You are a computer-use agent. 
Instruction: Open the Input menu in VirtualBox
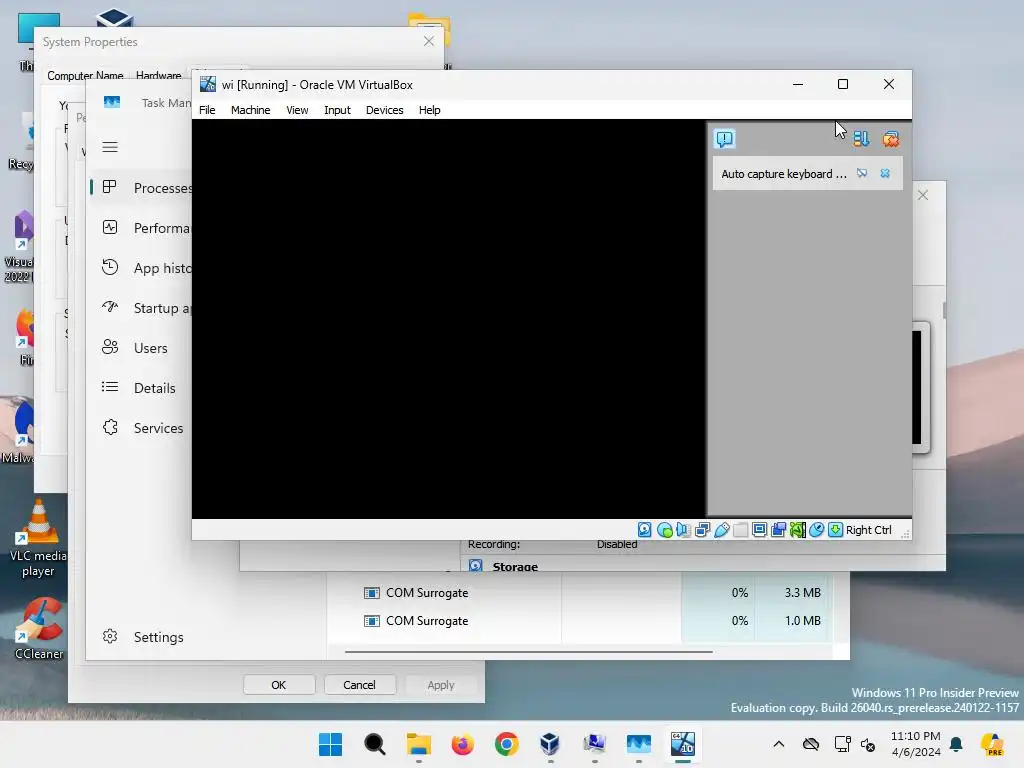[337, 110]
